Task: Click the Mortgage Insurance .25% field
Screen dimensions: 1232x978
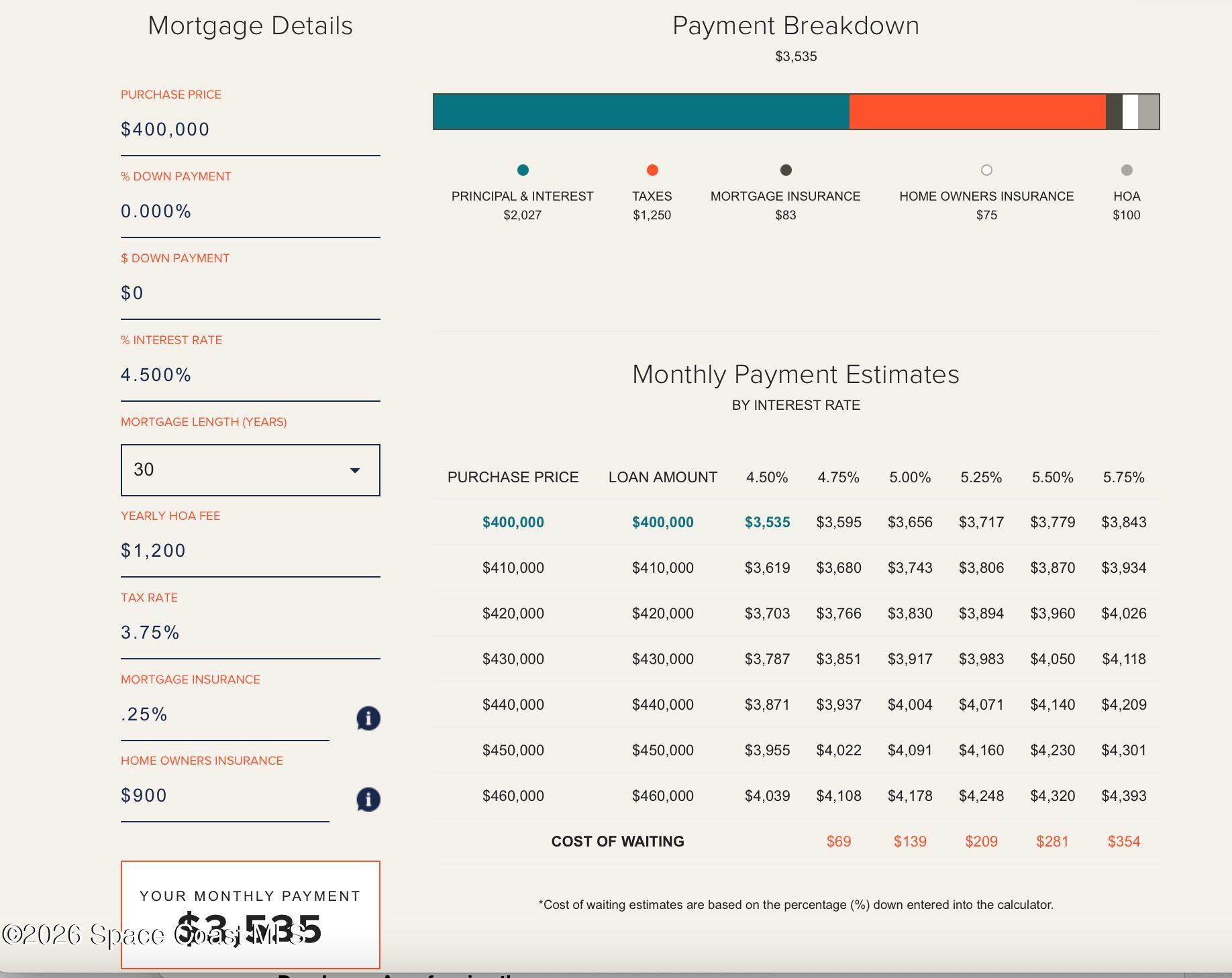Action: tap(224, 714)
